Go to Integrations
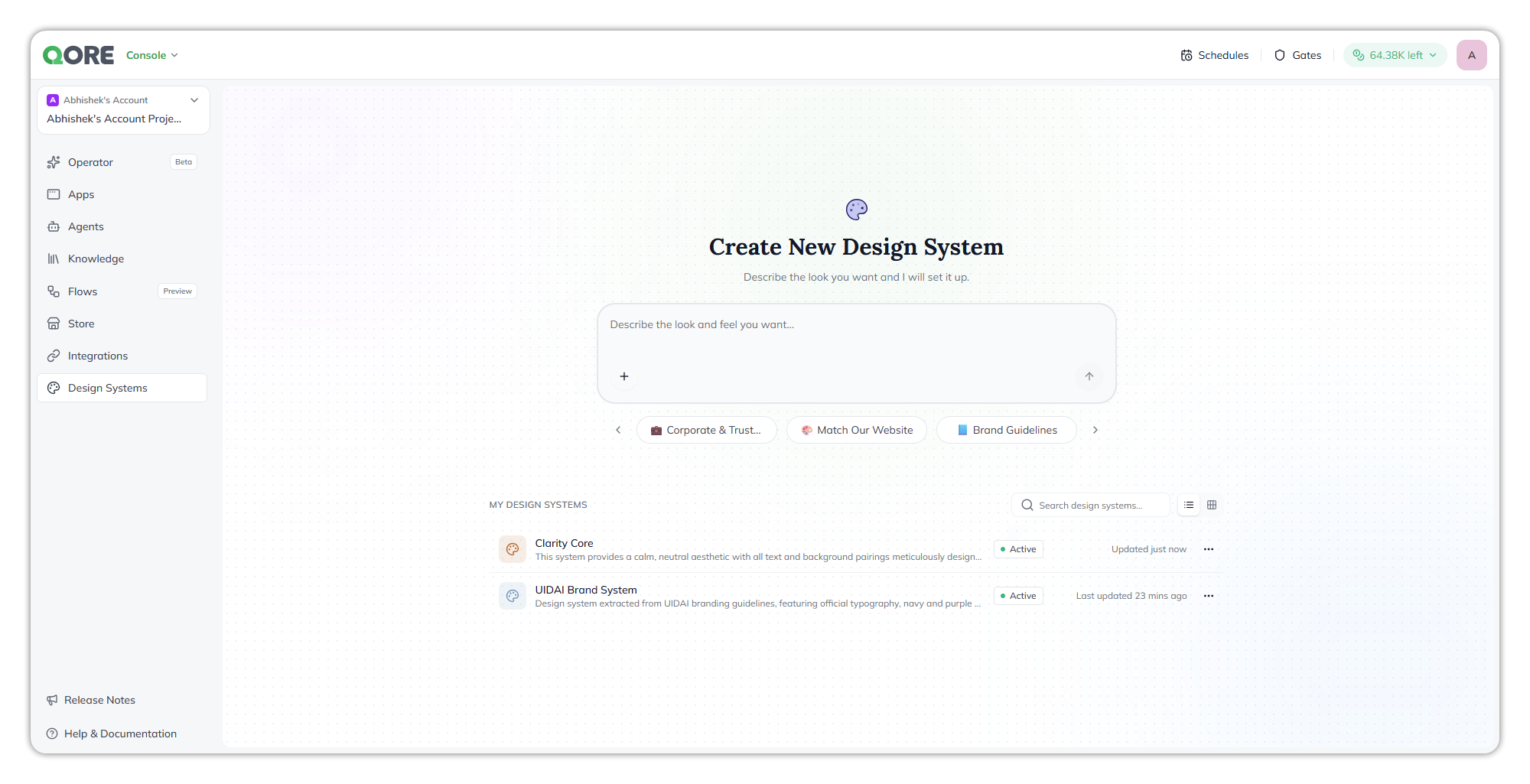1530x784 pixels. pyautogui.click(x=122, y=356)
